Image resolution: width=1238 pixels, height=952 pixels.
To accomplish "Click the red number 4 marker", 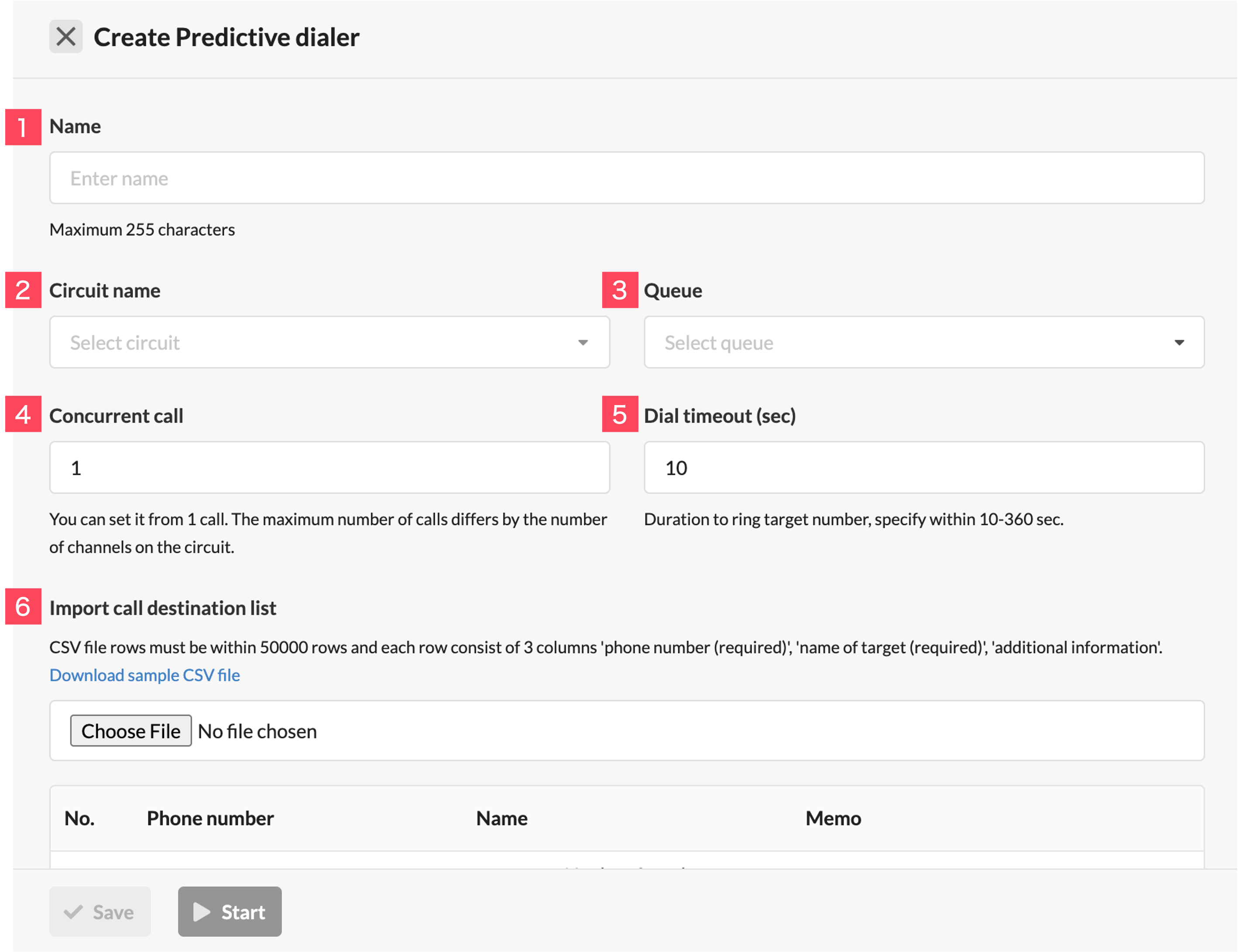I will click(23, 414).
